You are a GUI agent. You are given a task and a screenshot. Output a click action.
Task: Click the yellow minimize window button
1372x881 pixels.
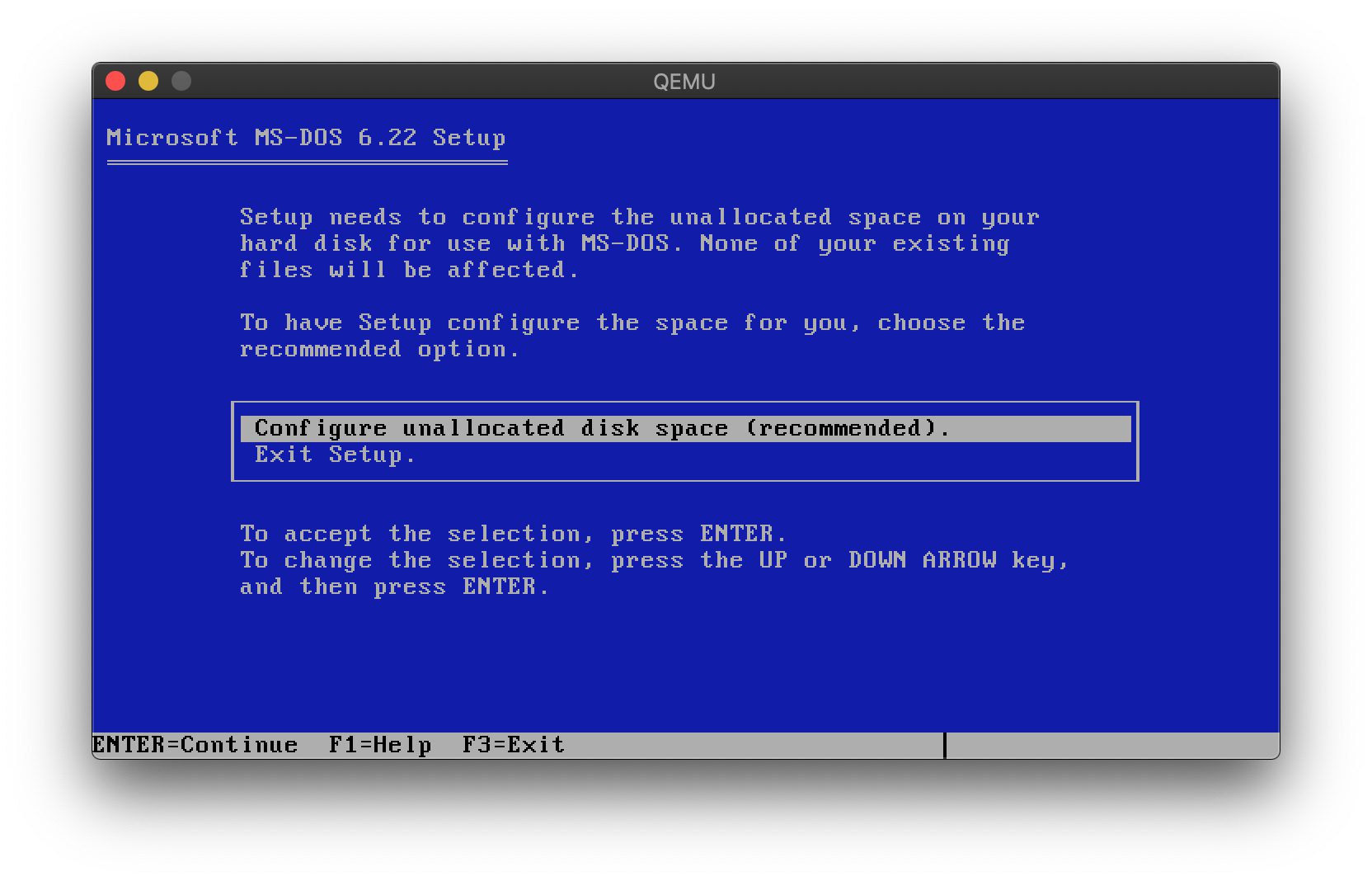pos(148,81)
